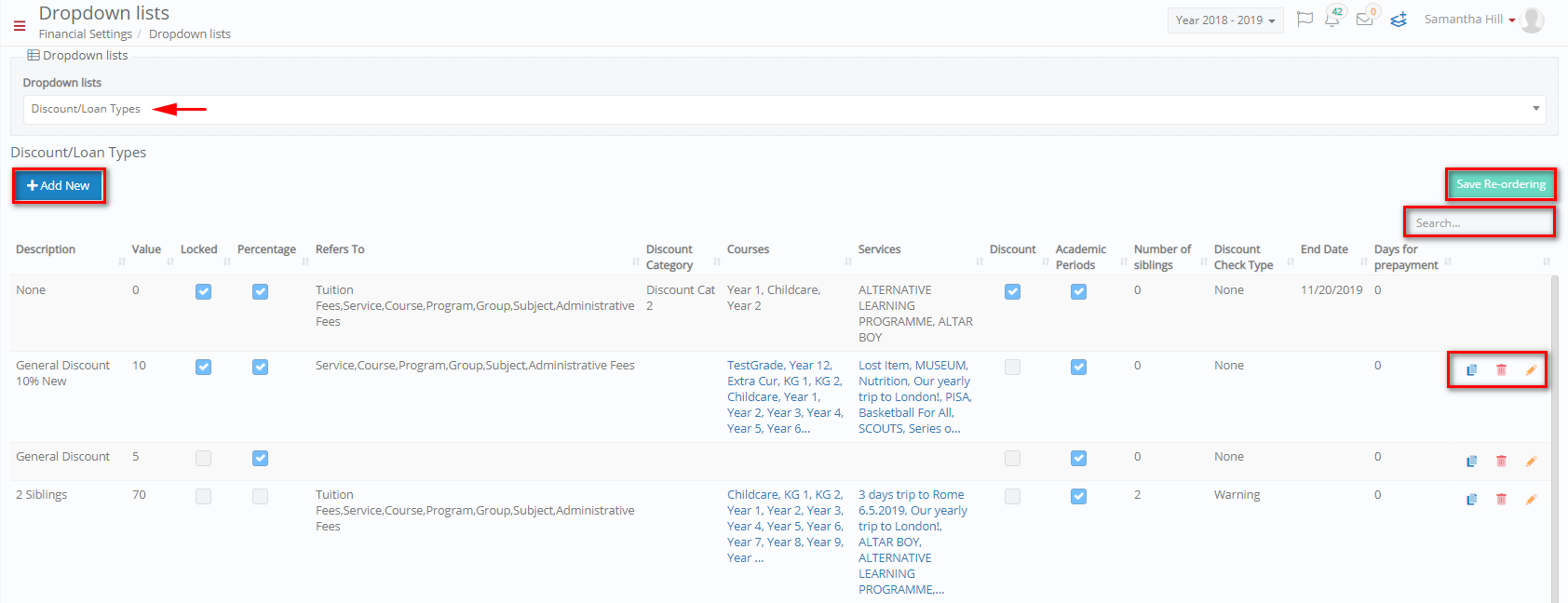Click the table's vertical scrollbar

point(1554,439)
